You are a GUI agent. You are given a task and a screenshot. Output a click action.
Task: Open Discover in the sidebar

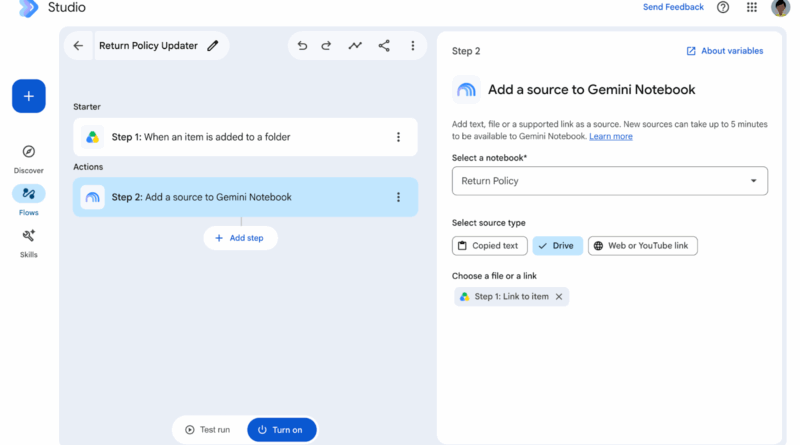(29, 159)
